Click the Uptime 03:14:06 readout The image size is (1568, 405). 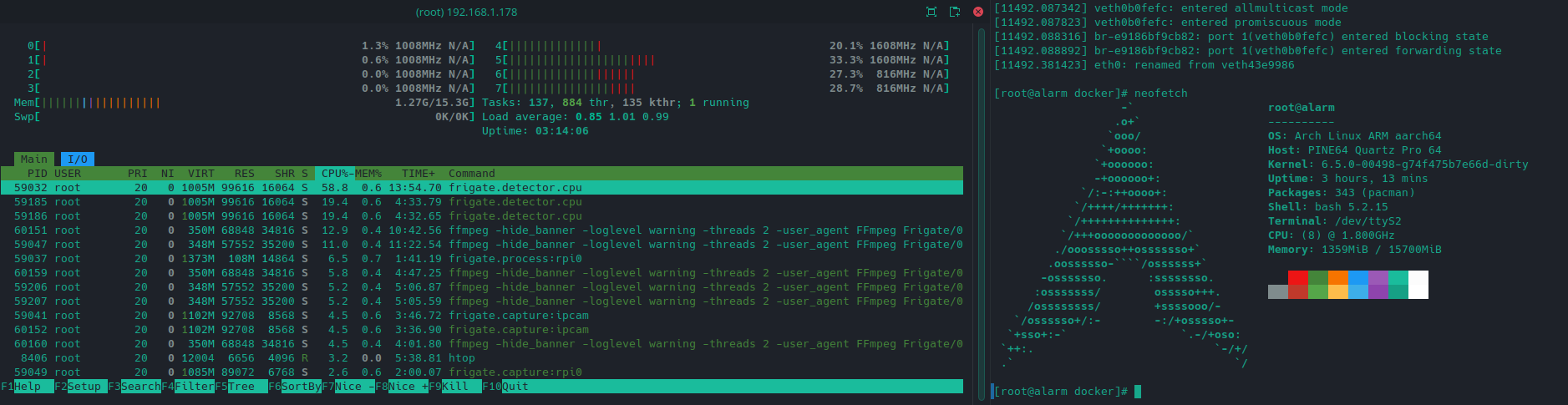[535, 130]
